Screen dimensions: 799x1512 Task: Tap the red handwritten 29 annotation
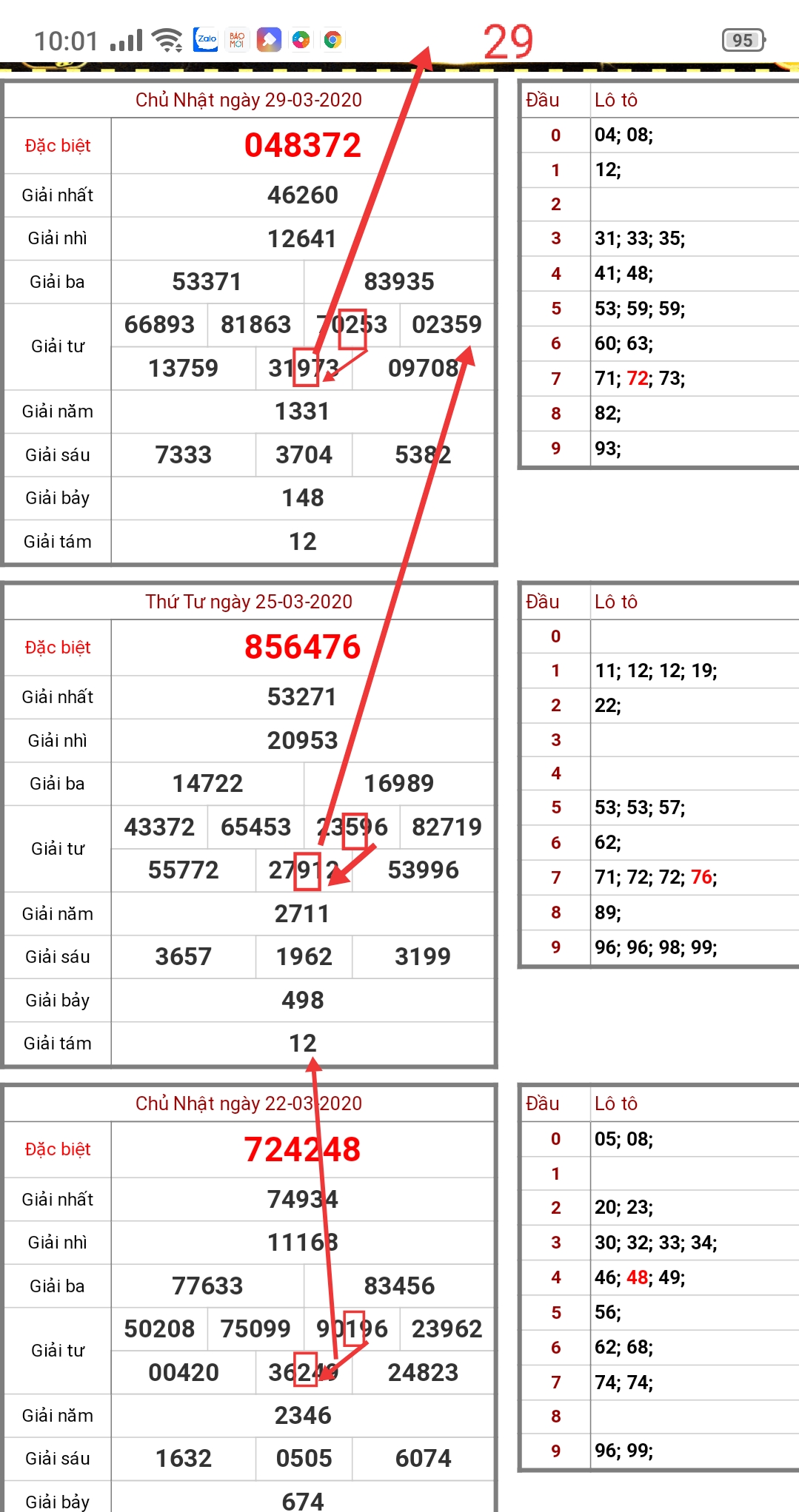508,41
